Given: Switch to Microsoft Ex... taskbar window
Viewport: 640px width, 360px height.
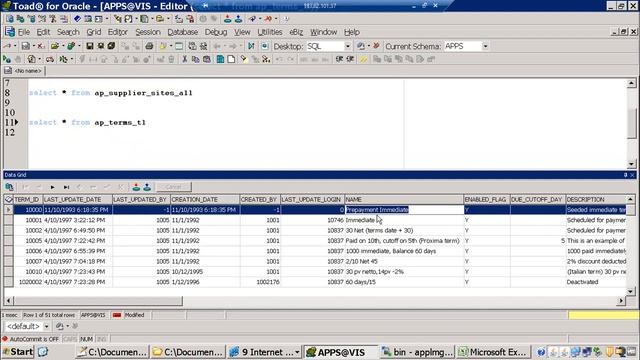Looking at the screenshot, I should [x=493, y=352].
